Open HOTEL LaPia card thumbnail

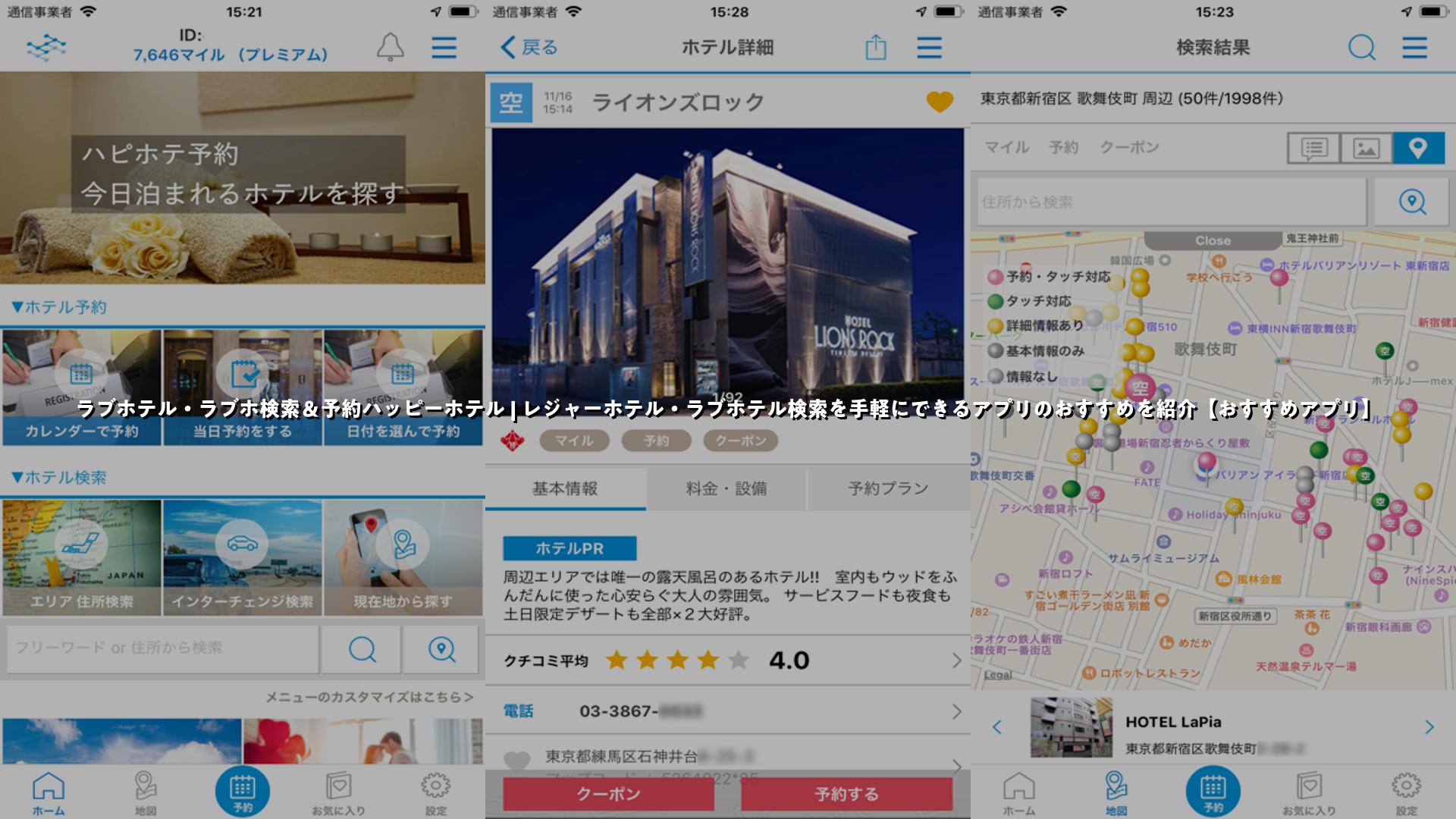point(1072,728)
